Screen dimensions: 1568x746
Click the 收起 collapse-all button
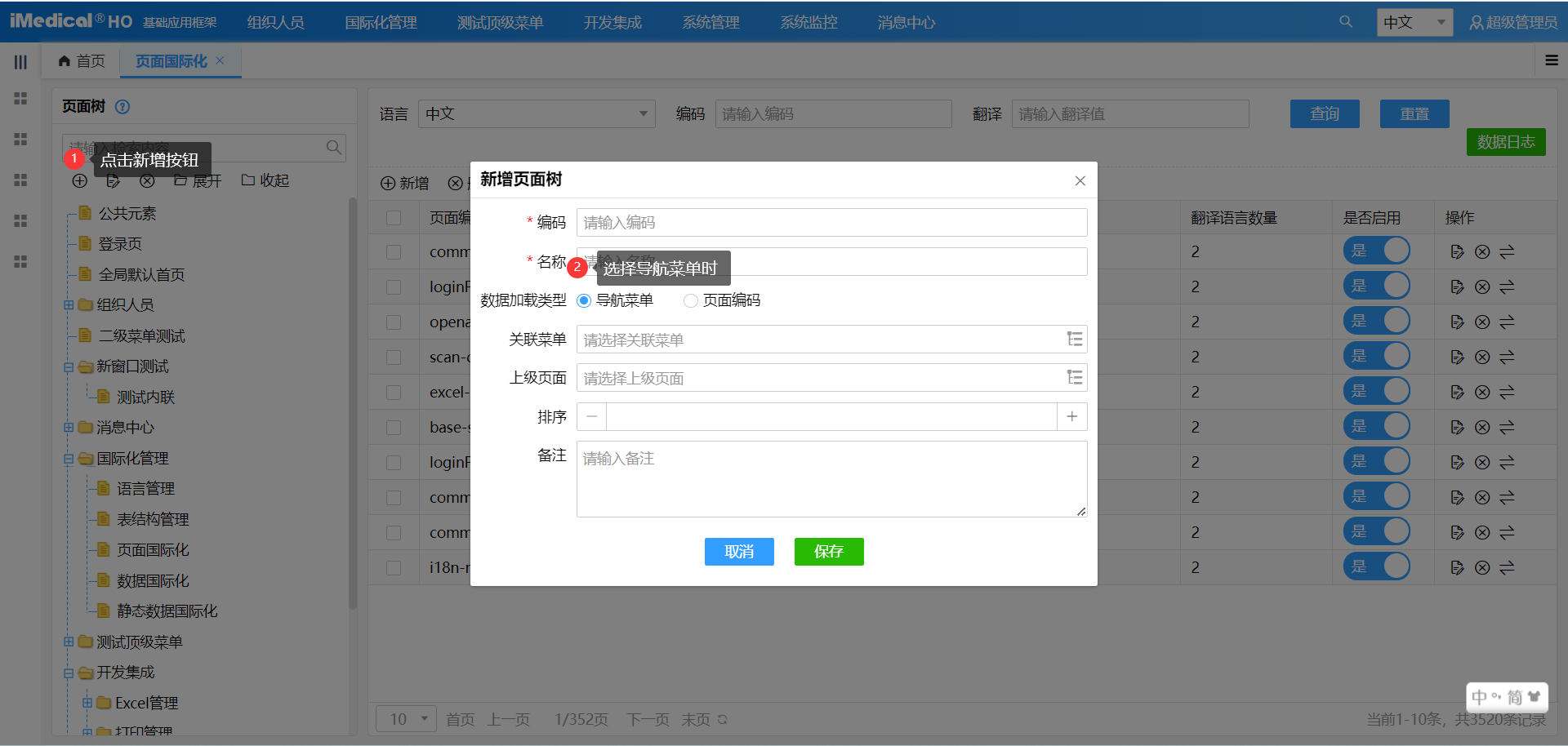(265, 180)
